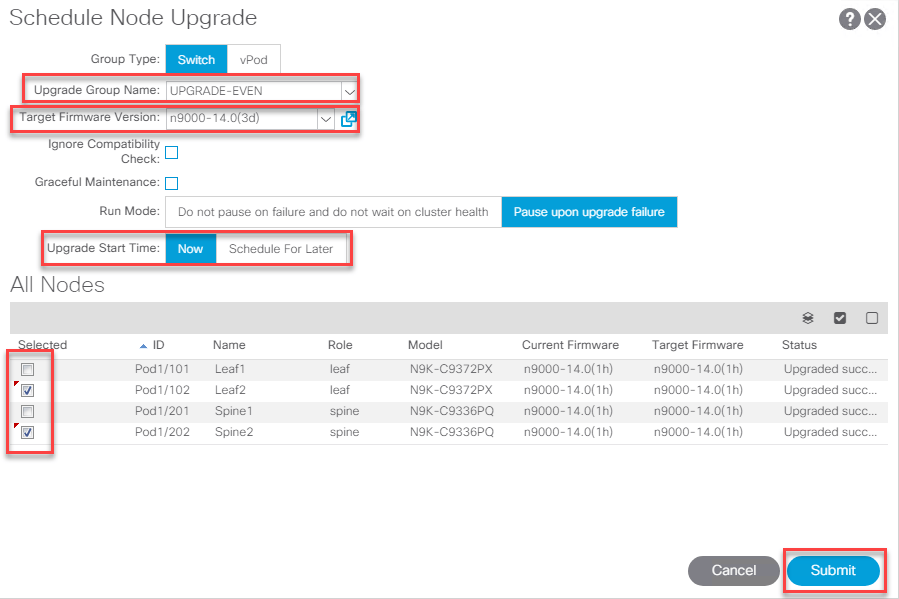
Task: Click the Status column header
Action: [799, 345]
